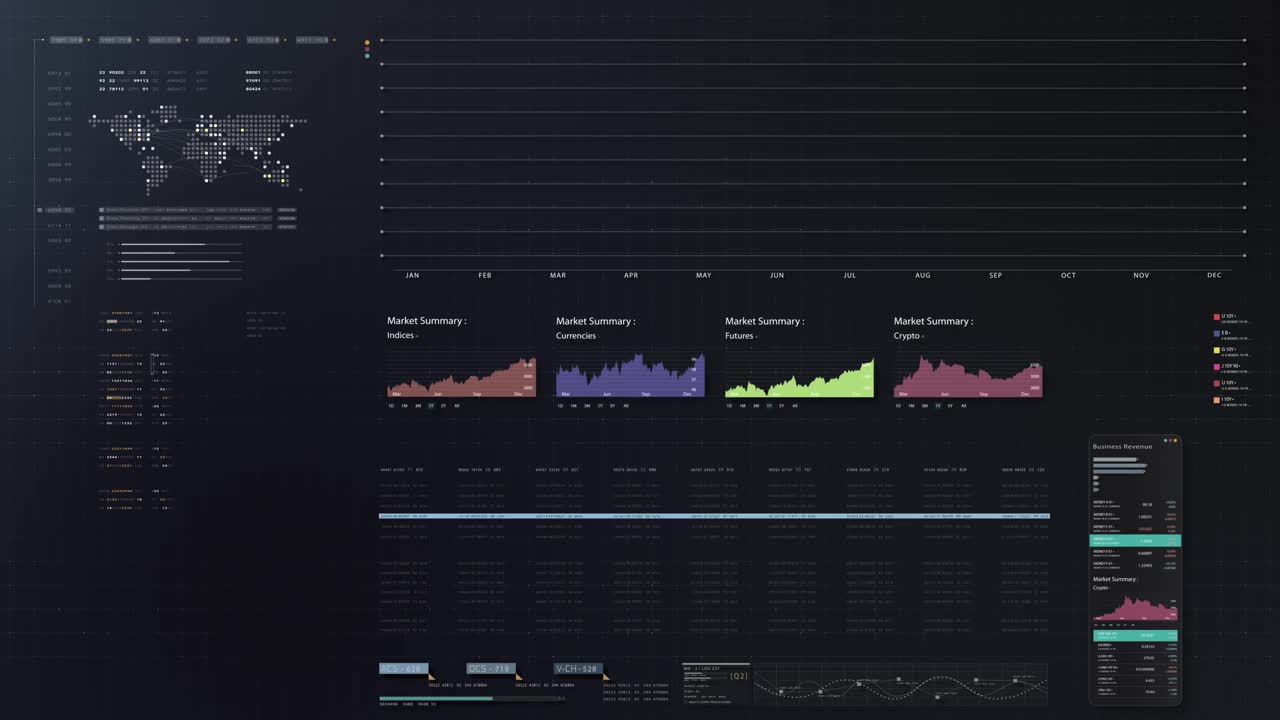Click the crypto chart in Business Revenue widget
The width and height of the screenshot is (1280, 720).
click(1135, 608)
